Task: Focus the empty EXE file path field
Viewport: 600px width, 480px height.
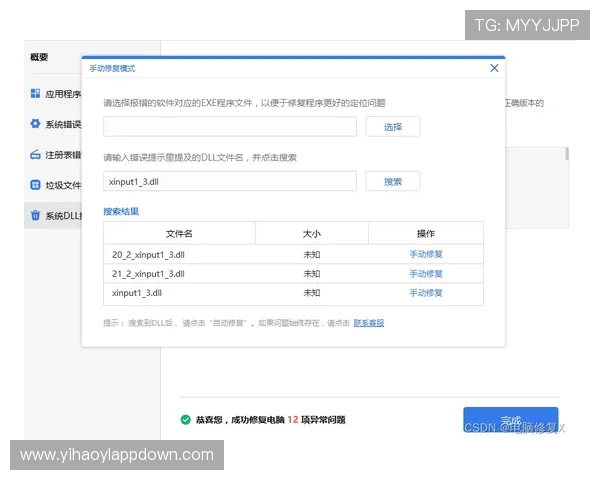Action: pyautogui.click(x=230, y=127)
